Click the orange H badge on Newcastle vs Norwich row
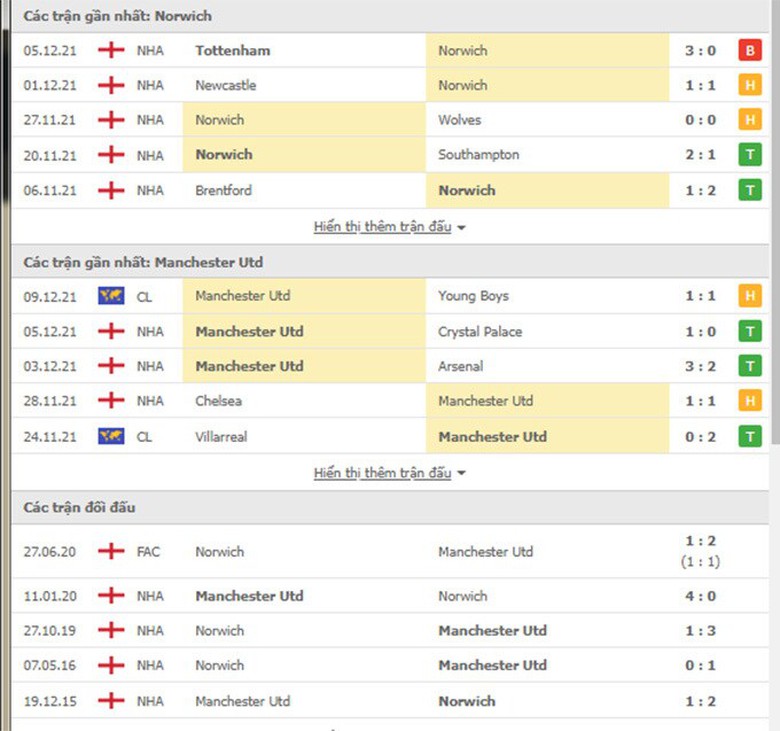Image resolution: width=780 pixels, height=731 pixels. (x=749, y=86)
